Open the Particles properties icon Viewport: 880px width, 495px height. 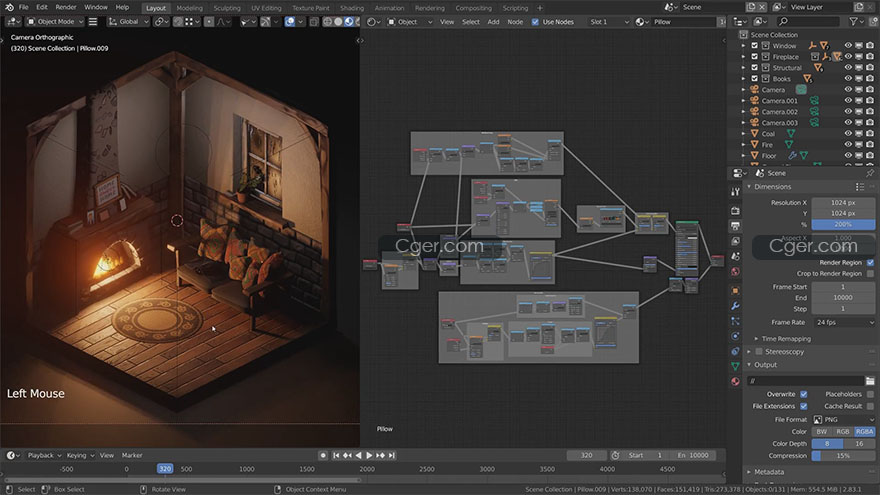[735, 321]
